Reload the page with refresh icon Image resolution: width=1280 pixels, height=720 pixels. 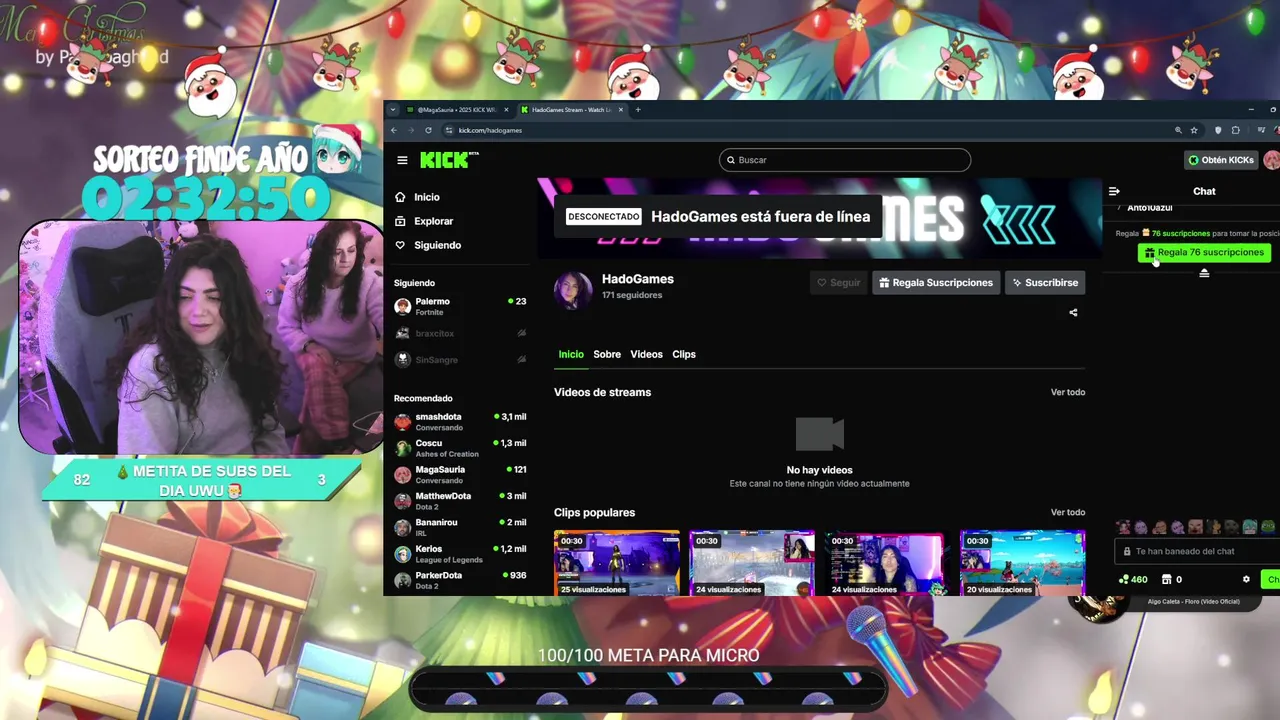[428, 130]
